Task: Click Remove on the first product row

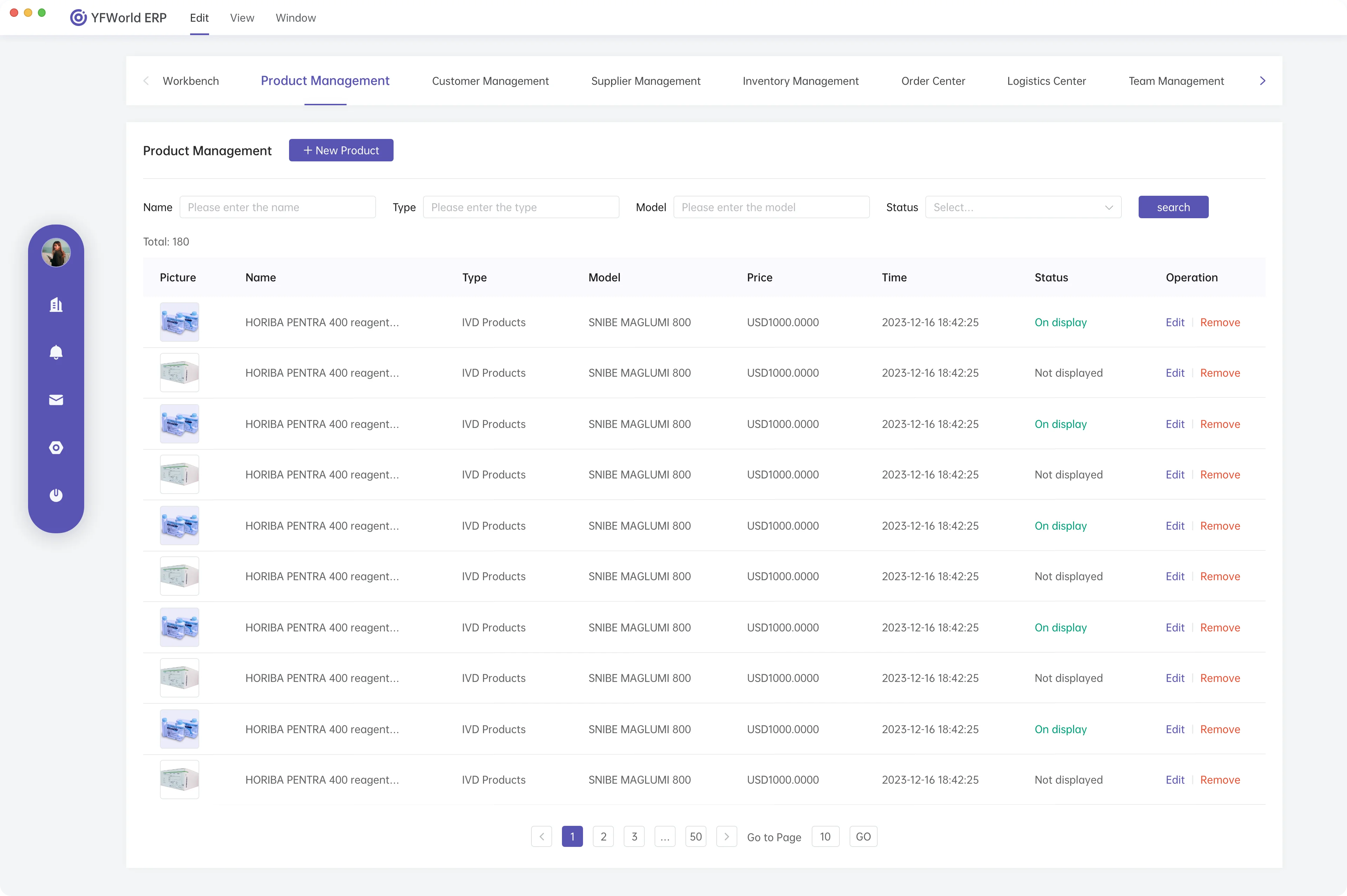Action: [x=1220, y=322]
